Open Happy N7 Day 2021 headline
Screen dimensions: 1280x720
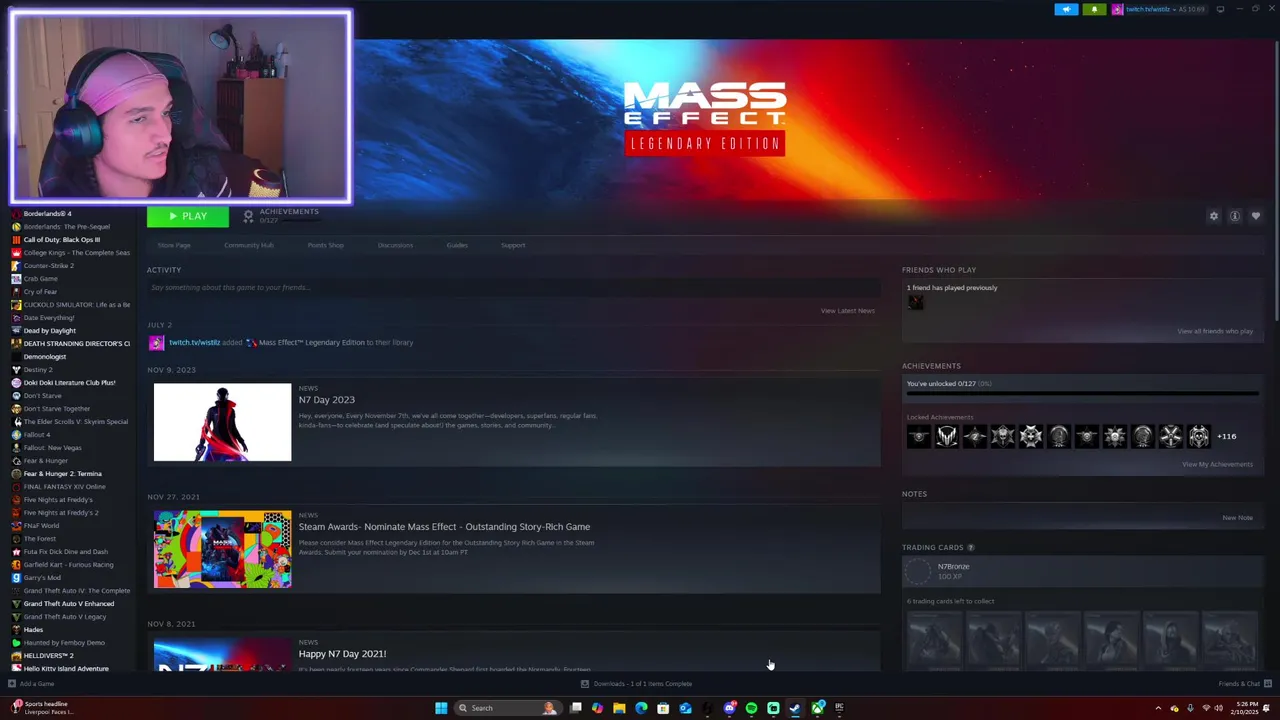(x=342, y=654)
